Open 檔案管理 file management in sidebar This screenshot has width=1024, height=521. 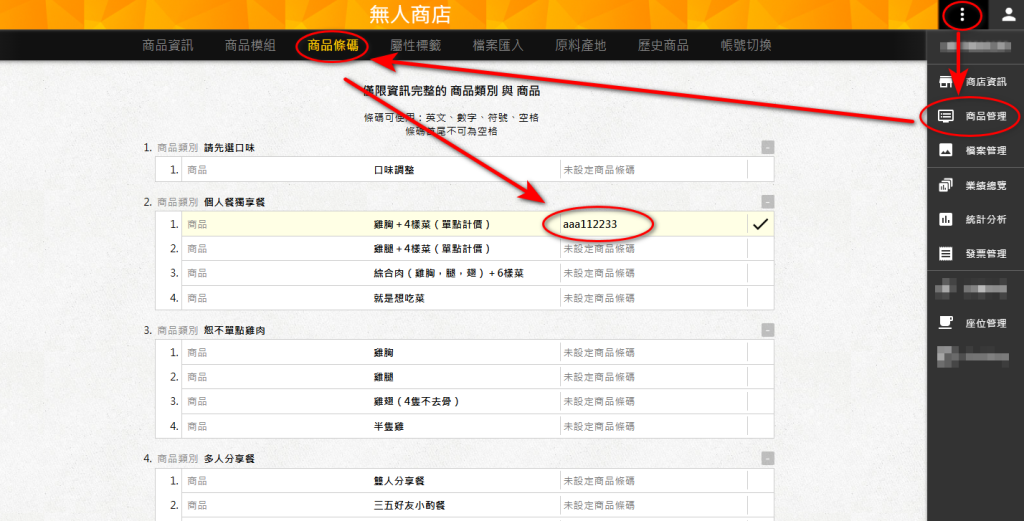click(x=975, y=150)
